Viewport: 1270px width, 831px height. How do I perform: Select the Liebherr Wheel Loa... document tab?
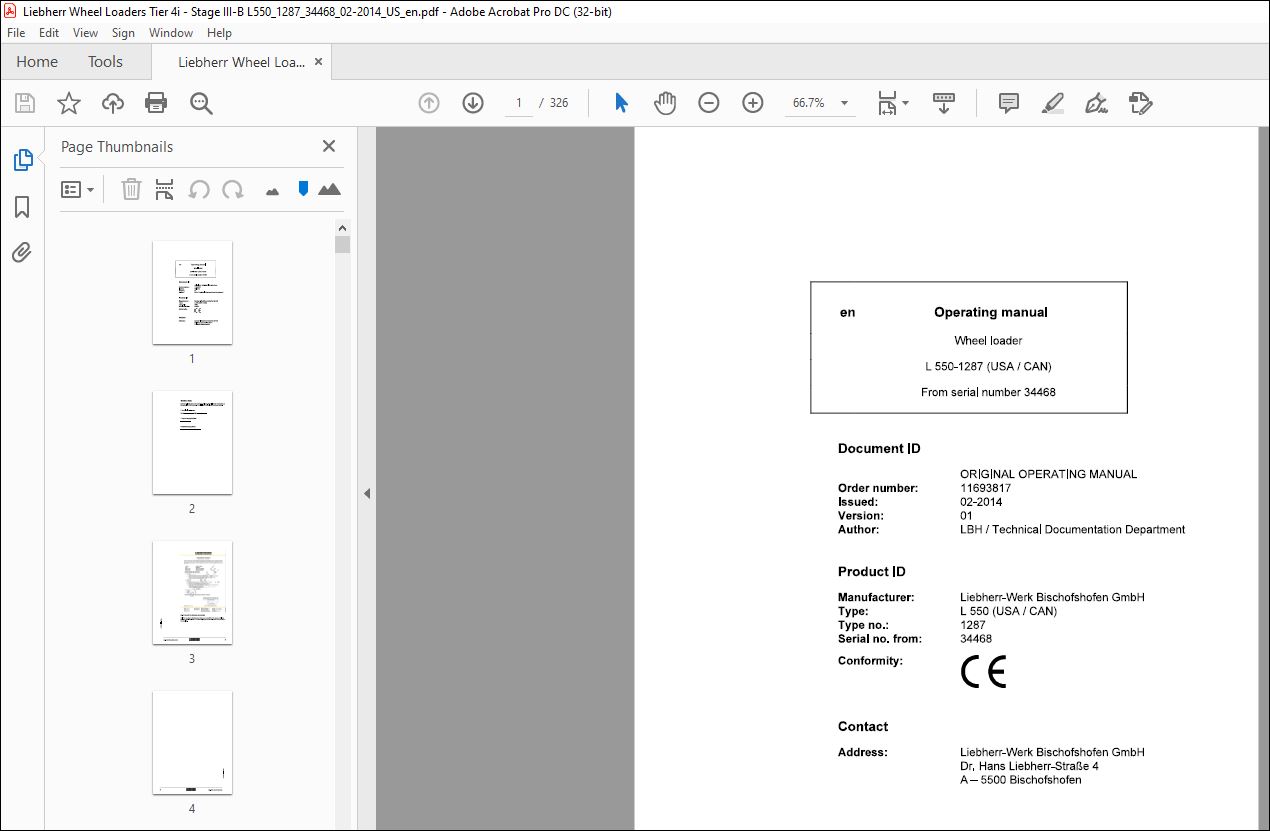click(241, 62)
